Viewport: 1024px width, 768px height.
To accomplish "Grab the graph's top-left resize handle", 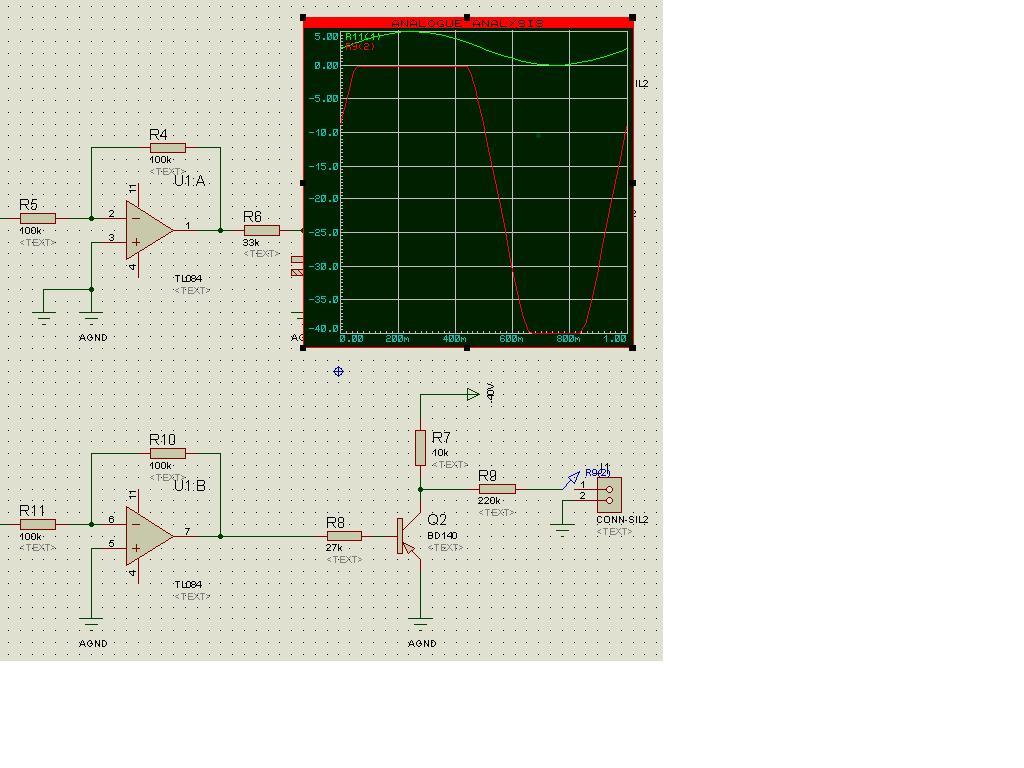I will [304, 18].
